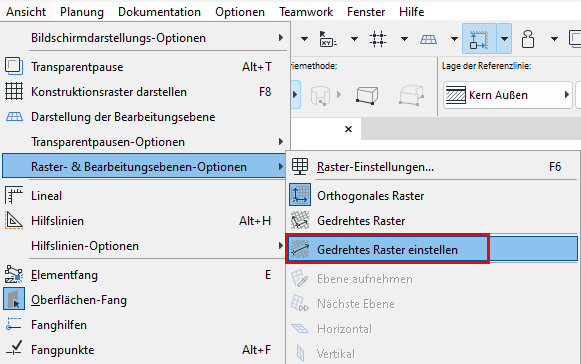Click the lock toolbar icon
This screenshot has width=581, height=364.
click(x=528, y=39)
